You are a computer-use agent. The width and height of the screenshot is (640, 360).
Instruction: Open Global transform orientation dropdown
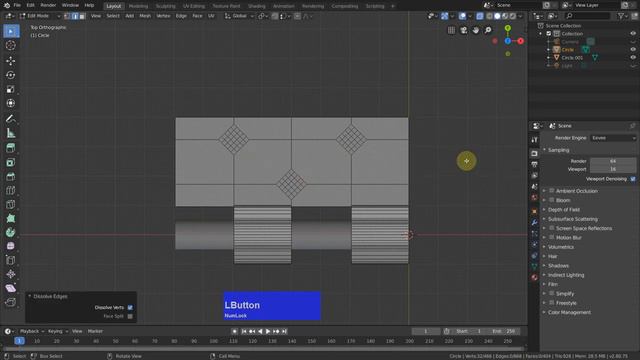(x=239, y=16)
